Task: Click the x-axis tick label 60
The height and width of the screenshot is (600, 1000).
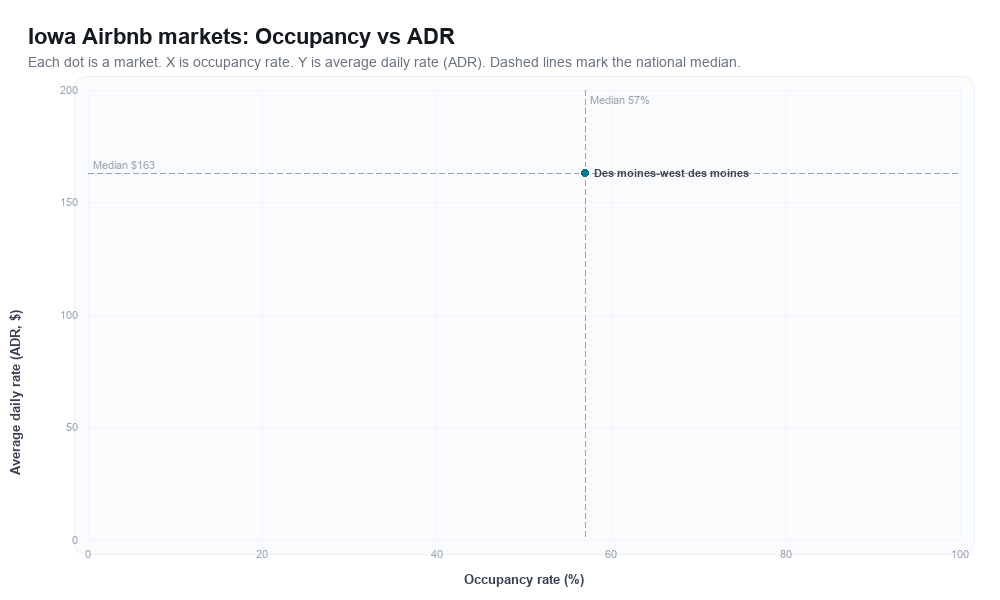Action: [x=611, y=555]
